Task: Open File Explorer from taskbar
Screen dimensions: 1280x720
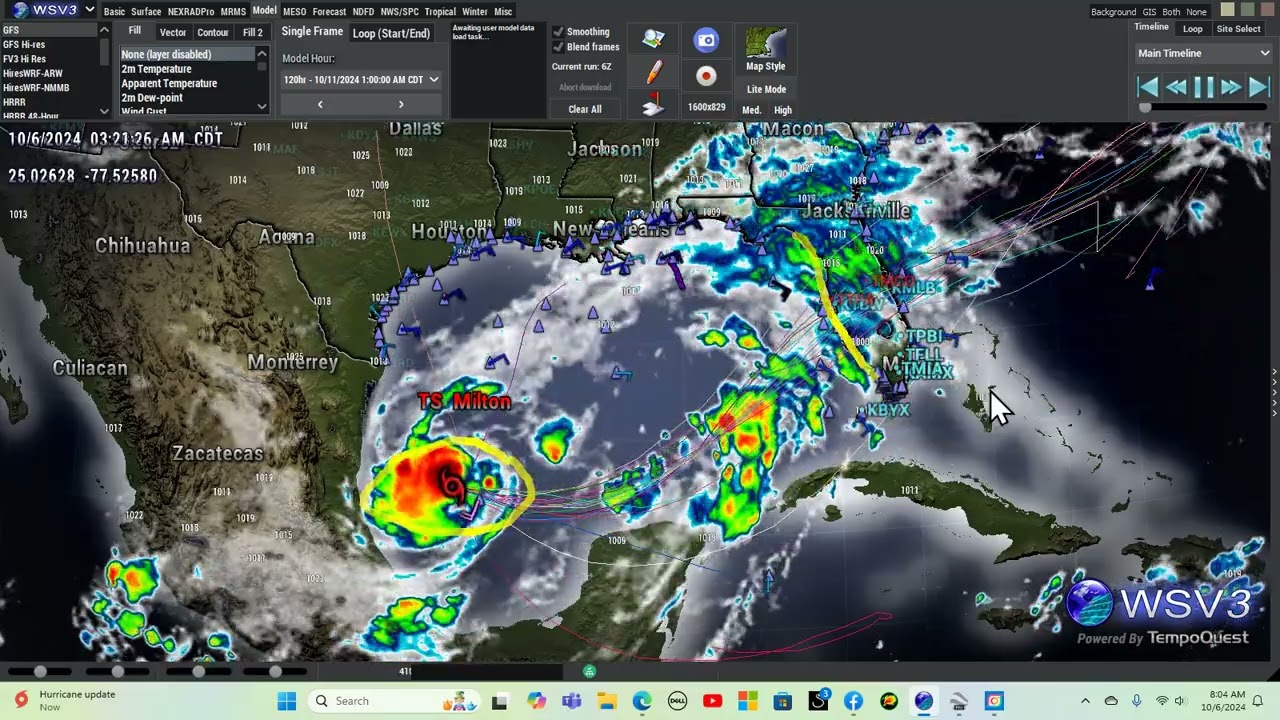Action: click(x=606, y=701)
